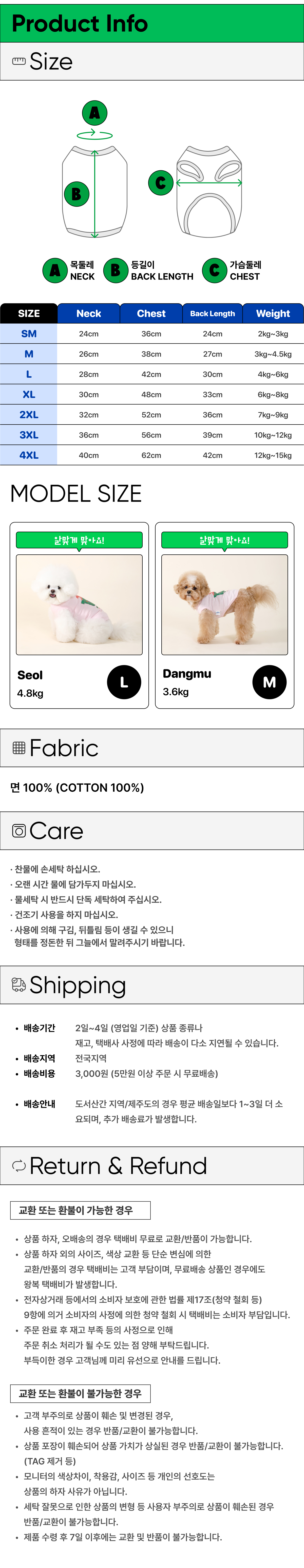The image size is (304, 1568).
Task: Select the Weight column header
Action: (273, 313)
